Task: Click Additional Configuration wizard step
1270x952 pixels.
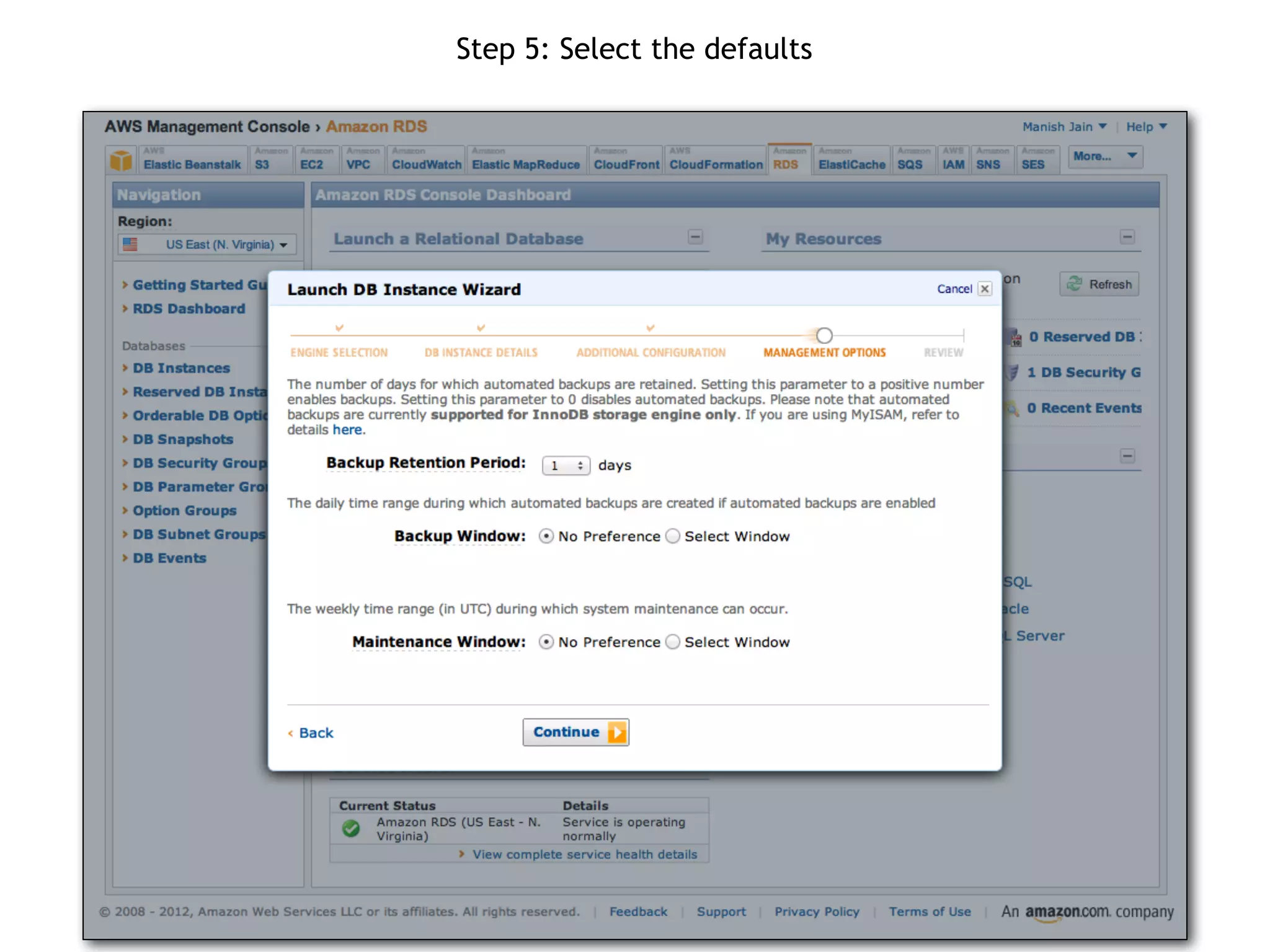Action: coord(651,353)
